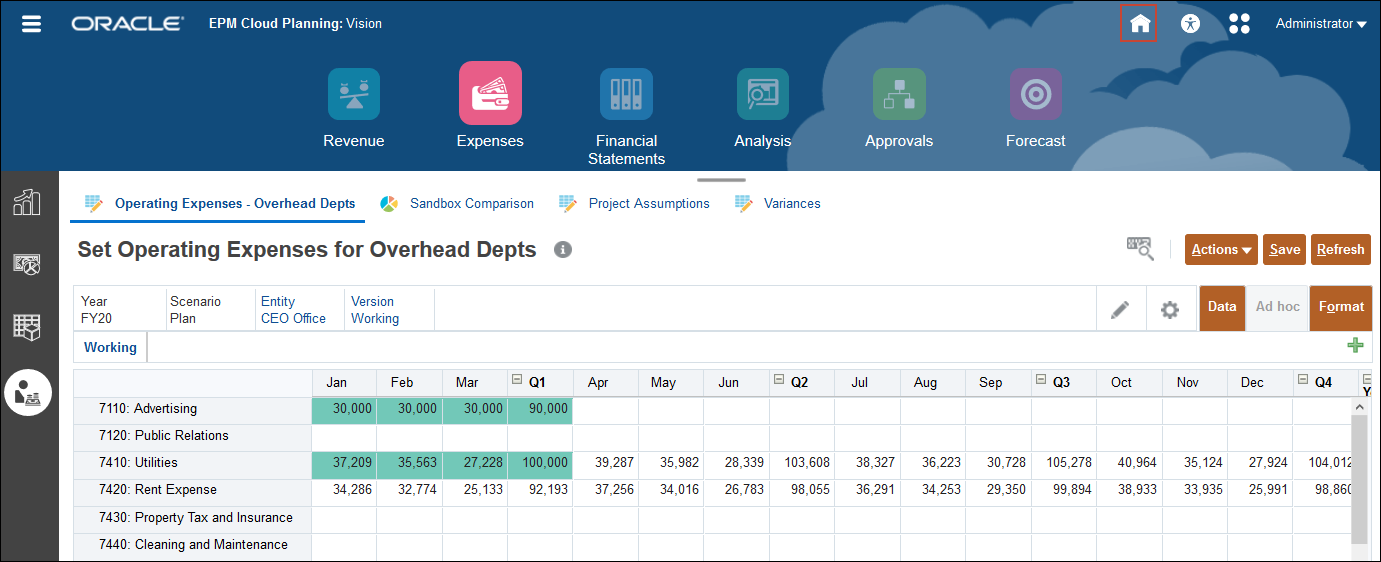This screenshot has height=562, width=1381.
Task: Open the Actions dropdown button
Action: click(x=1221, y=250)
